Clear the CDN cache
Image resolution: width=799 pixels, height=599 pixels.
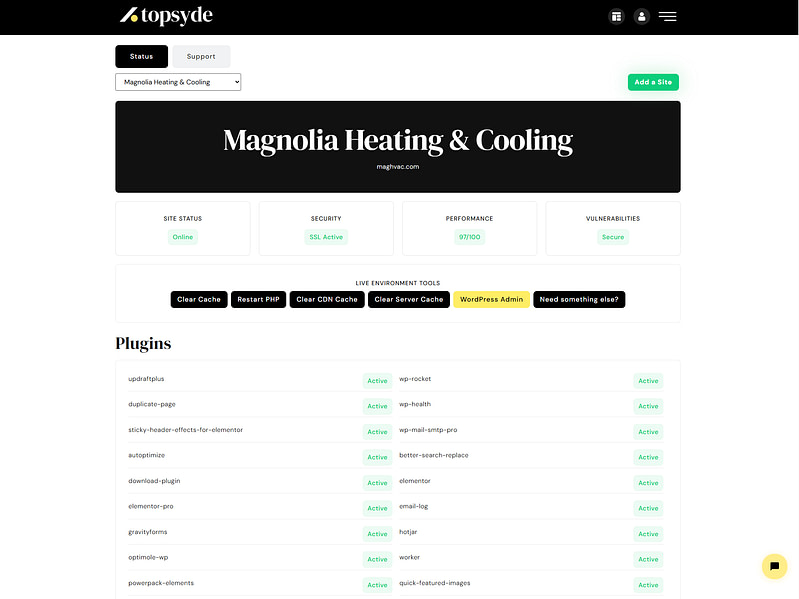pos(326,299)
